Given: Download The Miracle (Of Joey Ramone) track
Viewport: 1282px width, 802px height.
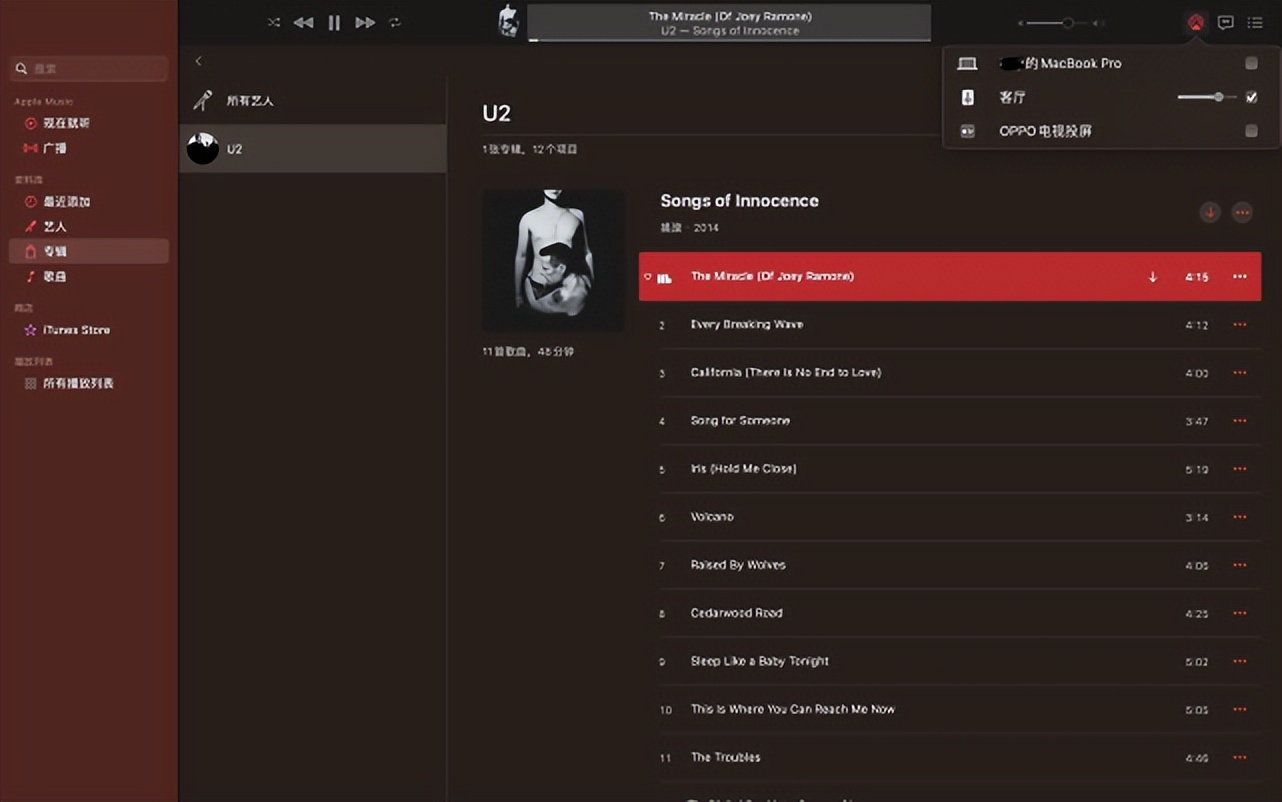Looking at the screenshot, I should (1152, 277).
